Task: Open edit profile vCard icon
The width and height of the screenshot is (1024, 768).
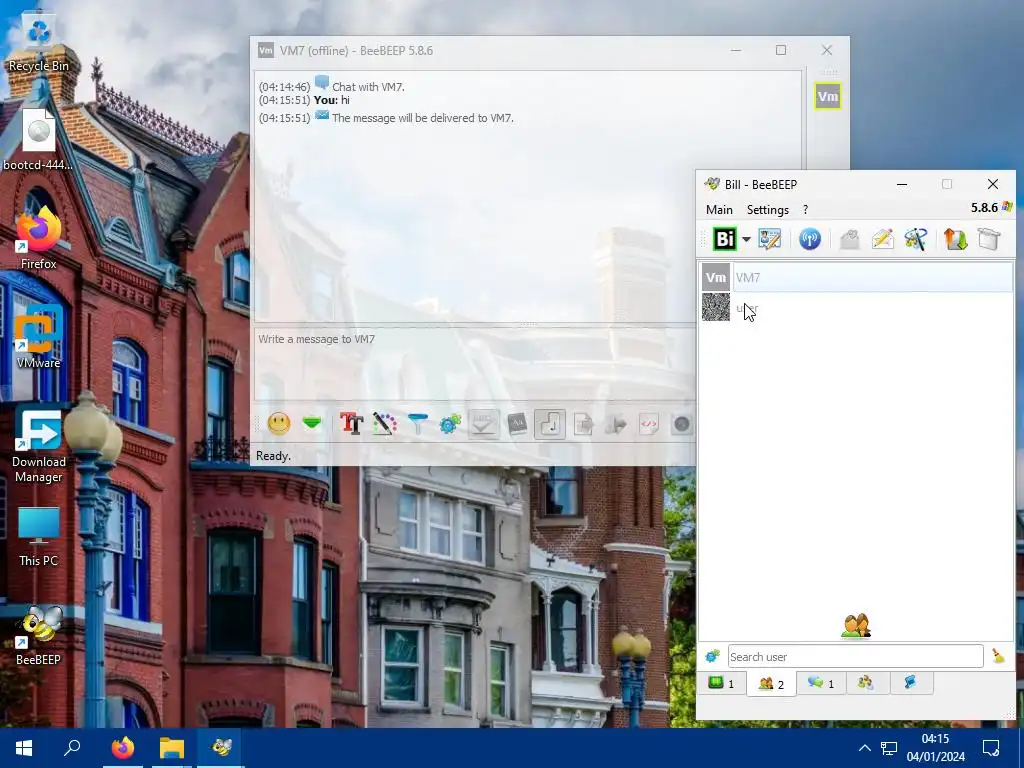Action: coord(770,239)
